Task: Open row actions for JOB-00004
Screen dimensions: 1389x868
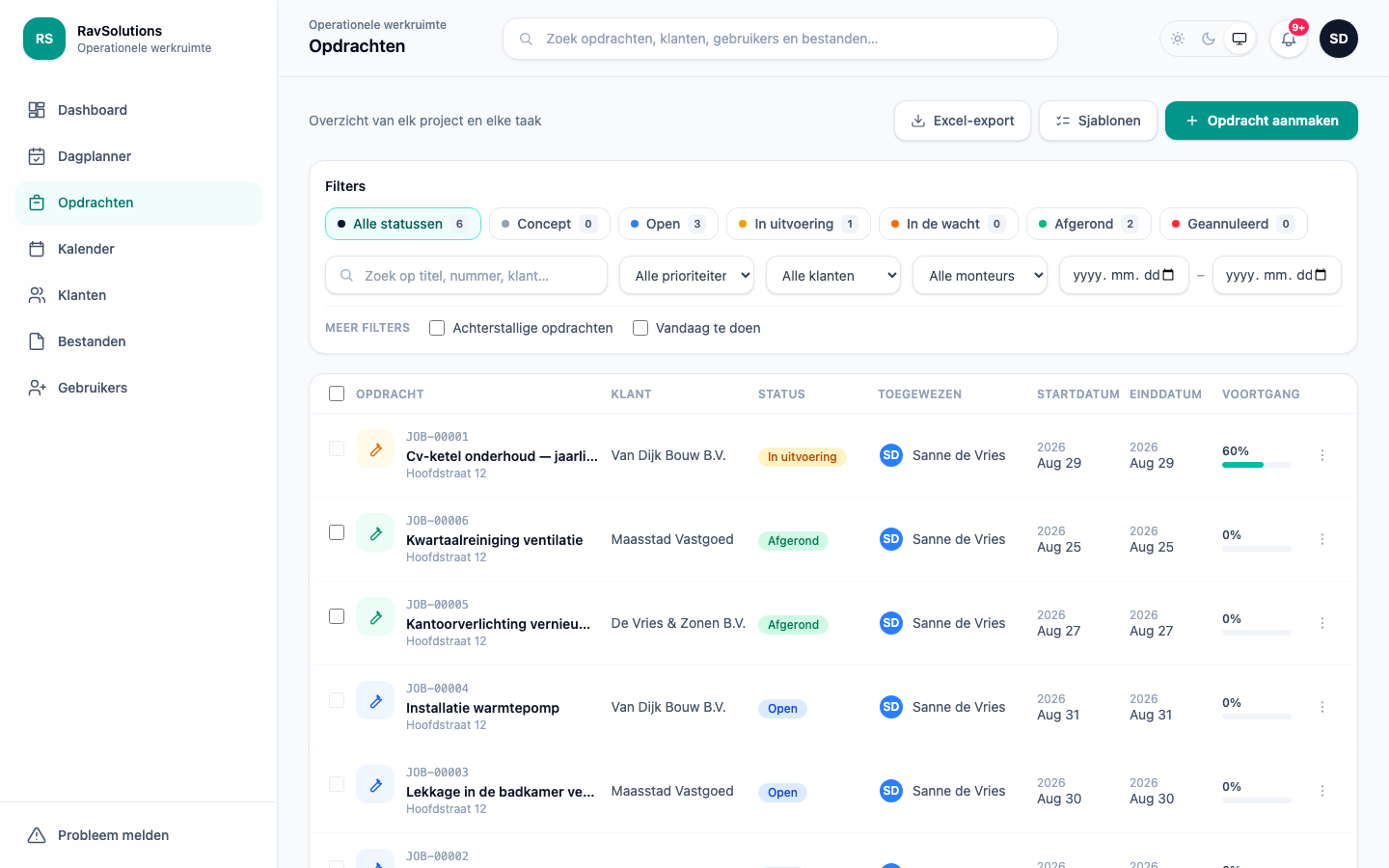Action: click(1322, 707)
